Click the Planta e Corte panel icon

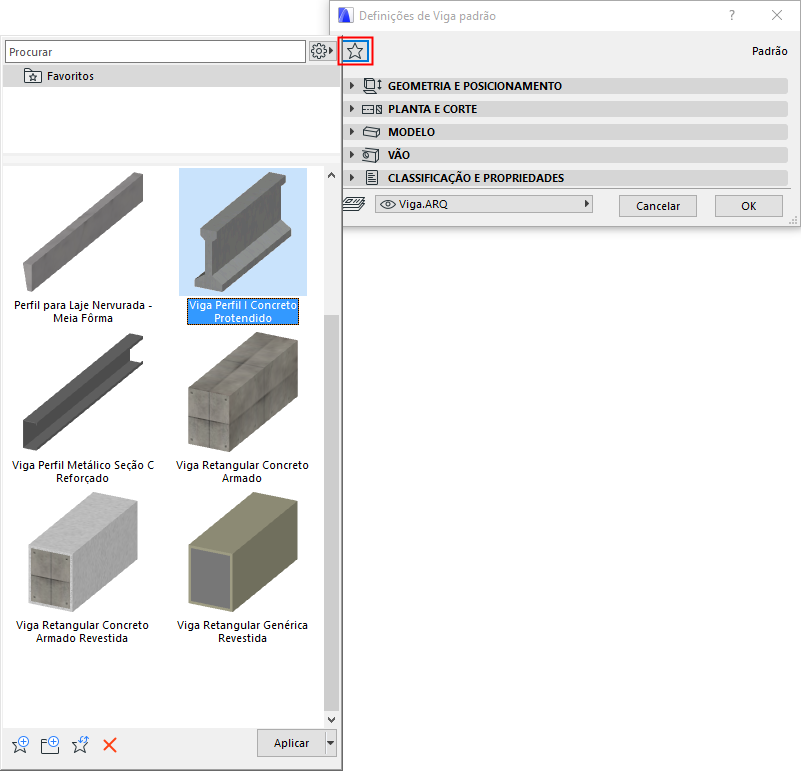[372, 109]
